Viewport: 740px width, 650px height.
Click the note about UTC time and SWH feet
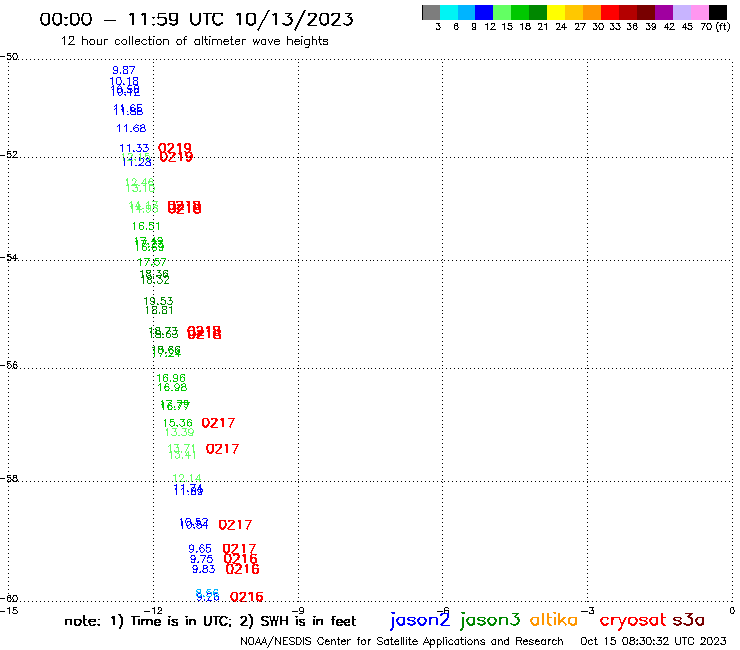coord(210,621)
